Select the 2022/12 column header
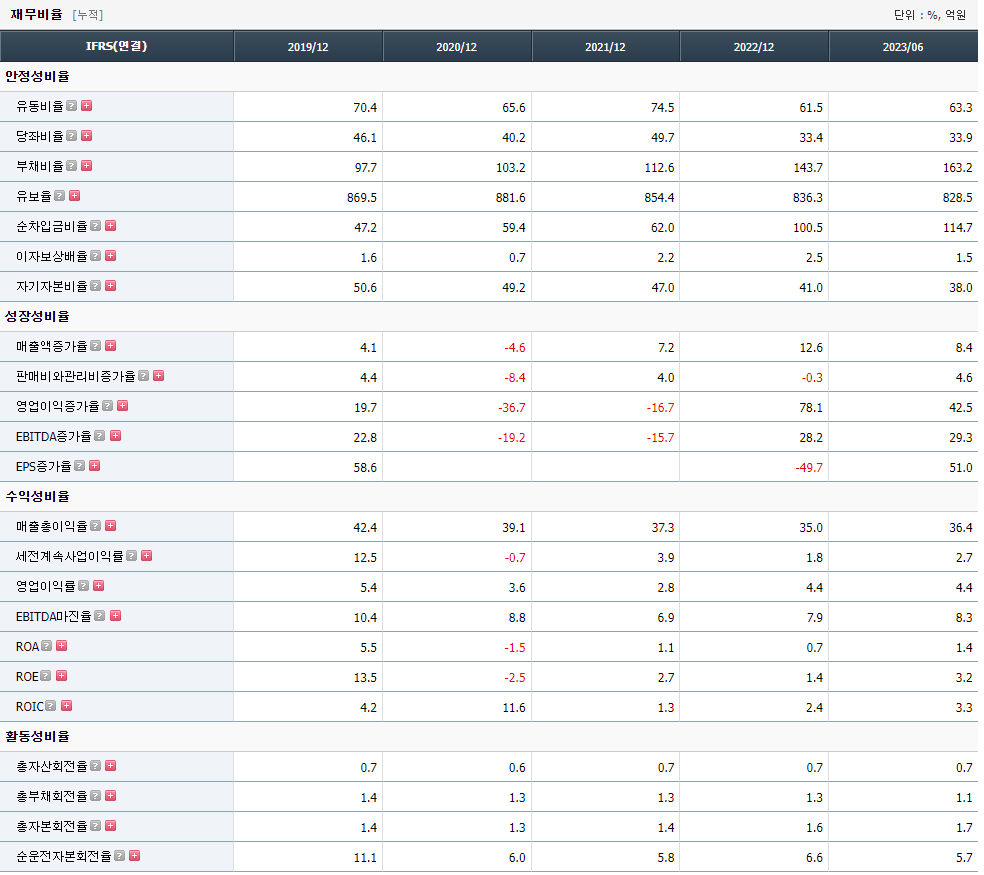 754,46
